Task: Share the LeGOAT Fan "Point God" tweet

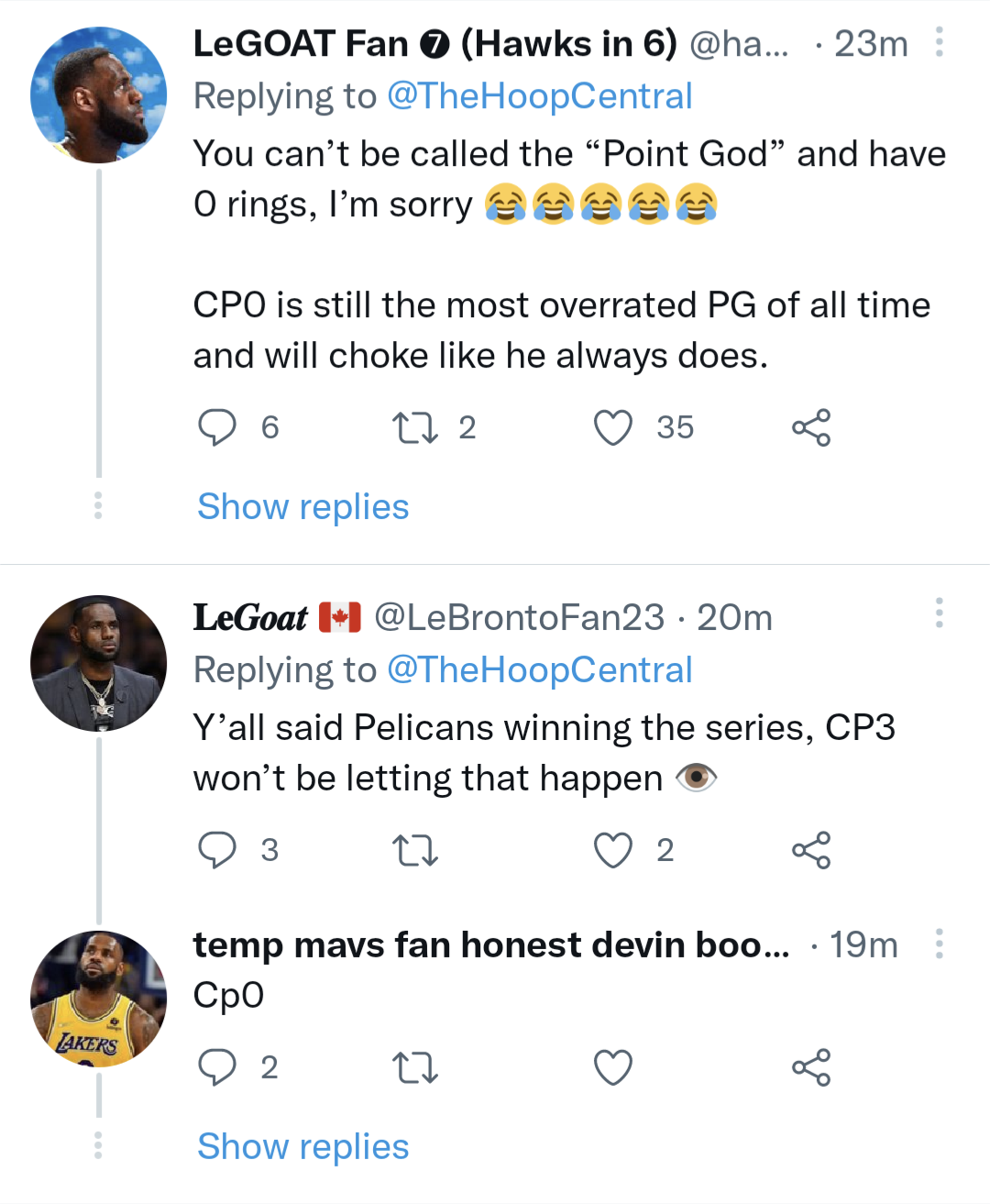Action: pyautogui.click(x=811, y=427)
